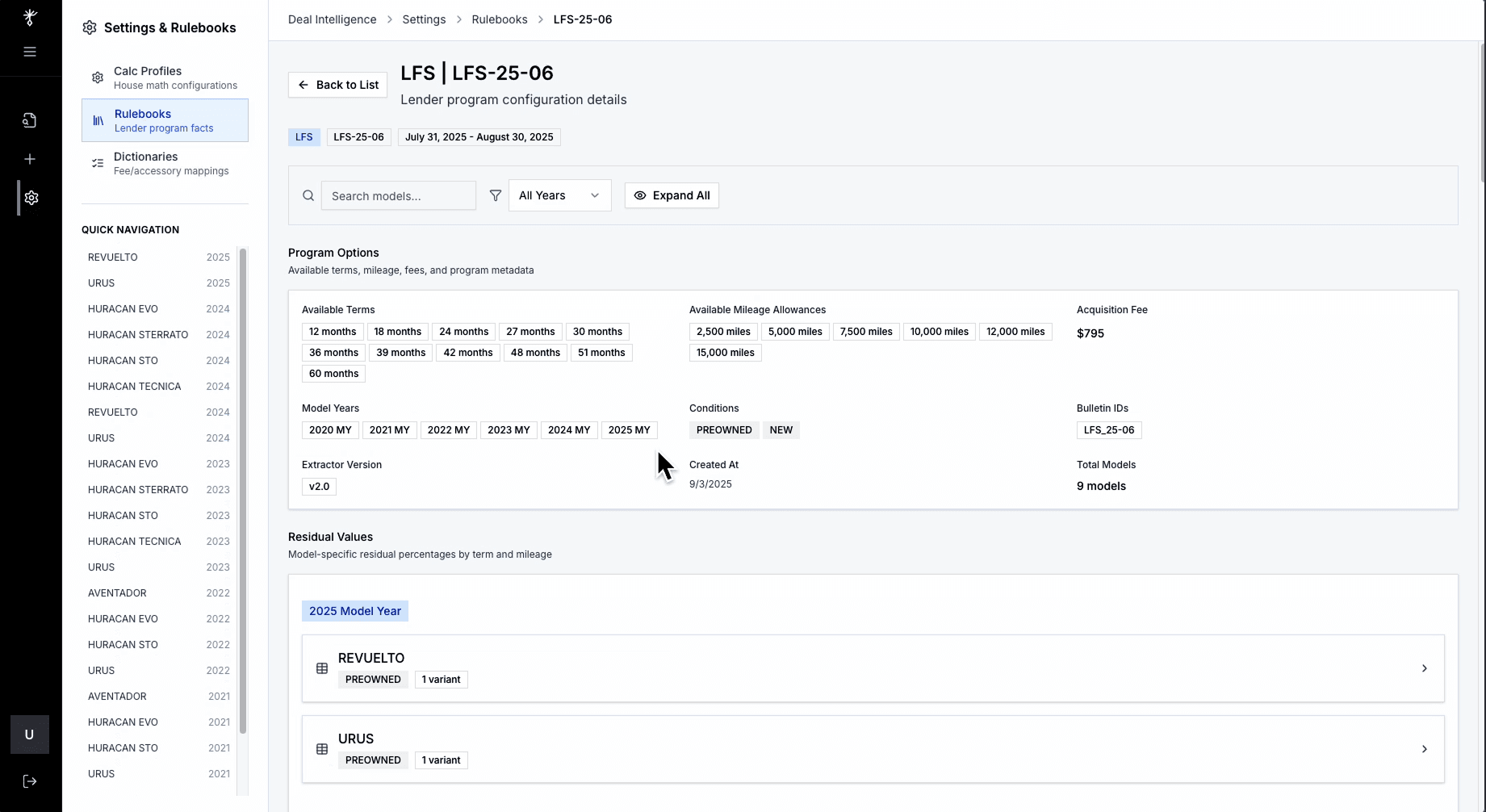Viewport: 1486px width, 812px height.
Task: Click the 2025 Model Year label
Action: pos(355,611)
